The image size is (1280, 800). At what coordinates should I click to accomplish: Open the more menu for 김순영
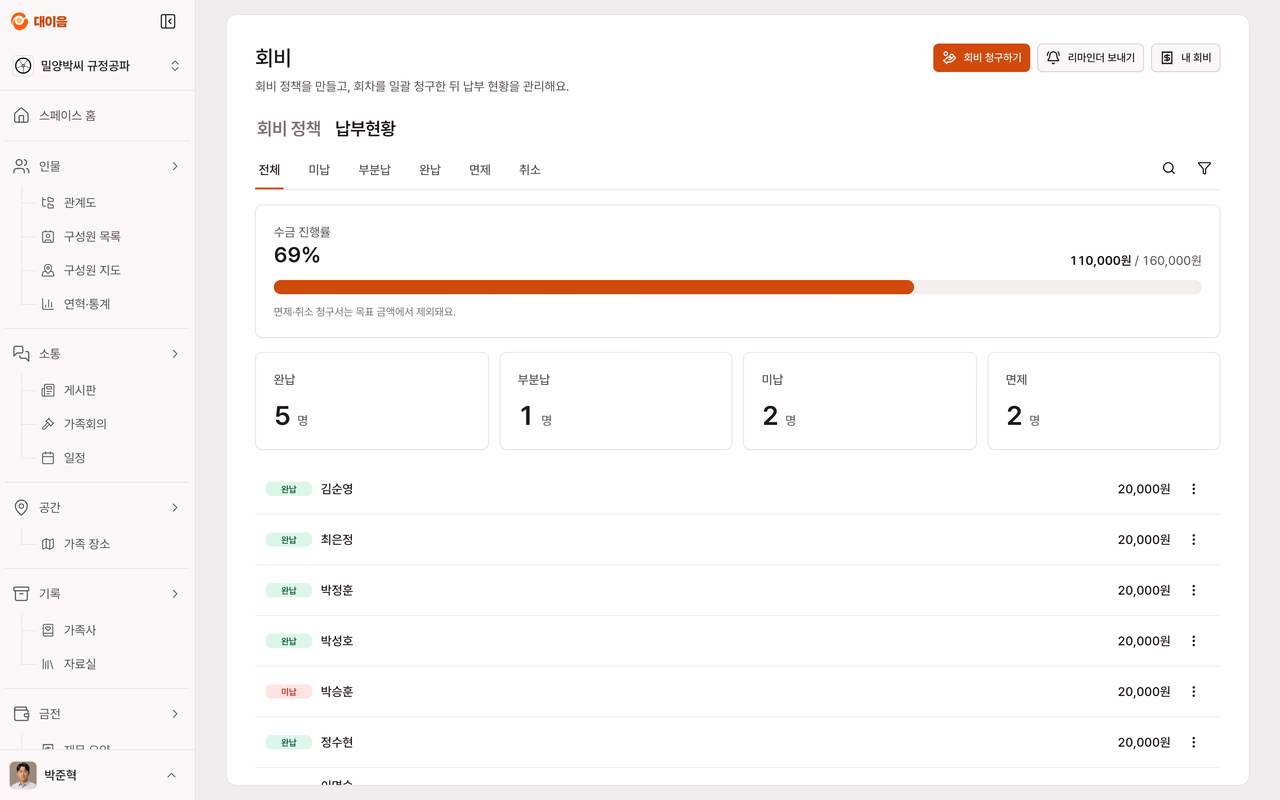pos(1193,489)
